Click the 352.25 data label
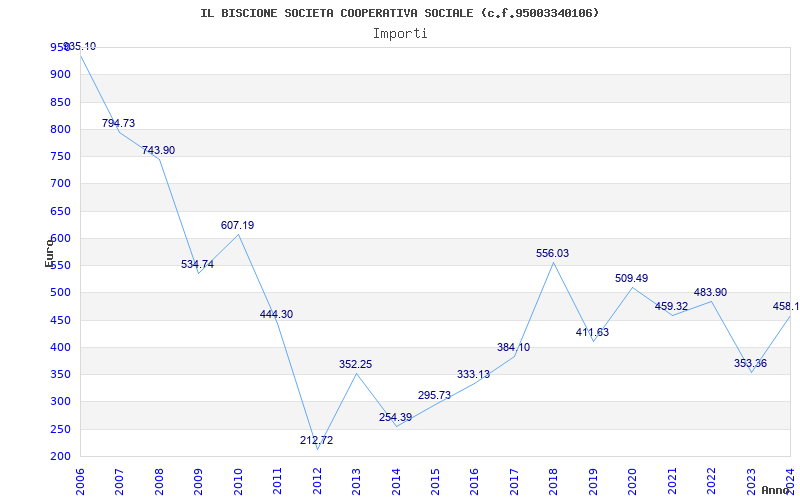The height and width of the screenshot is (500, 800). (356, 364)
